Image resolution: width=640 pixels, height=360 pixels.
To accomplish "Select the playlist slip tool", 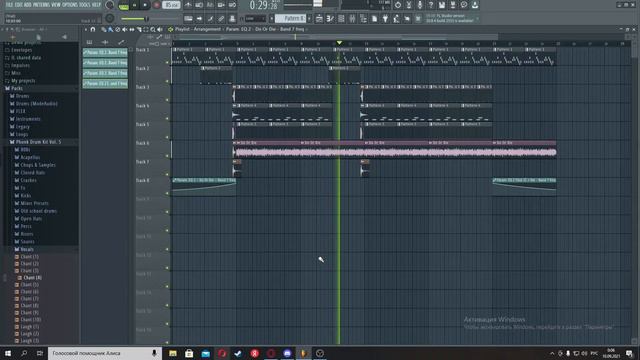I will [x=132, y=29].
